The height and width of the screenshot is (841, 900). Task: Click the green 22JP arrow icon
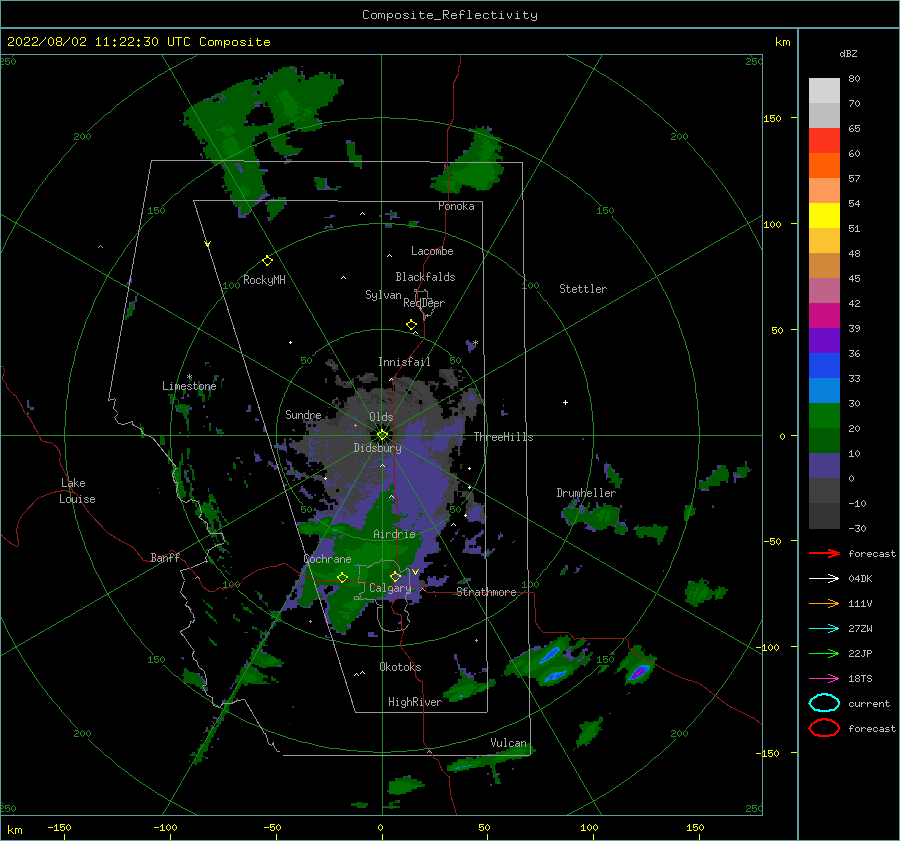[824, 653]
